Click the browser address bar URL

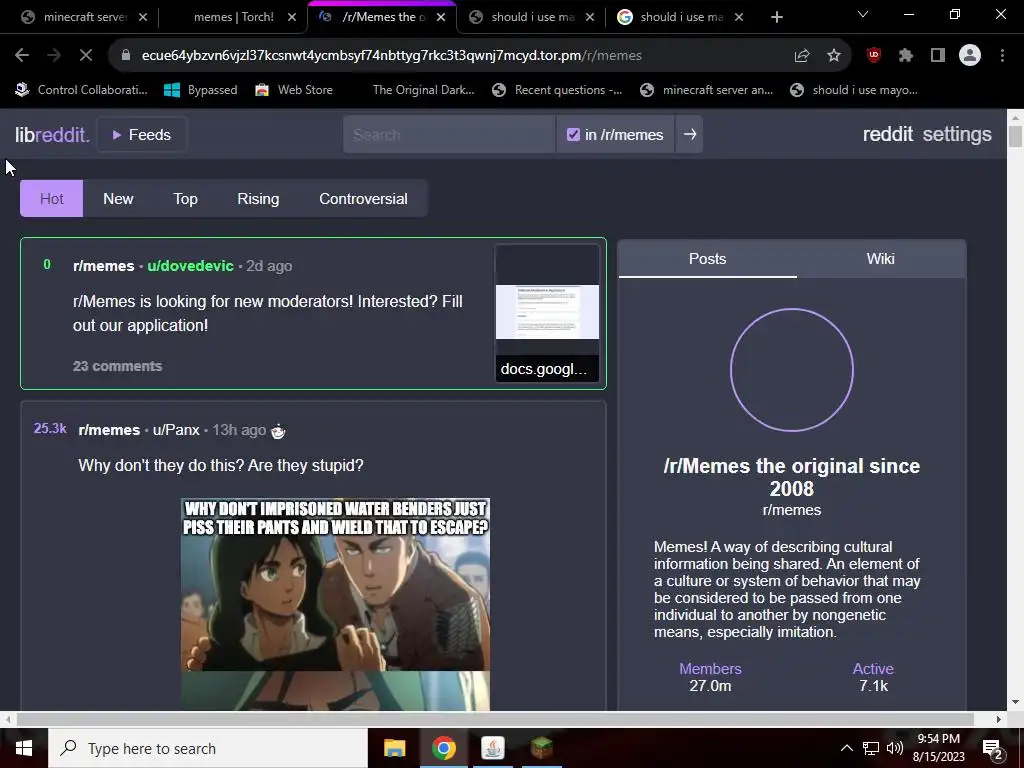[x=392, y=56]
